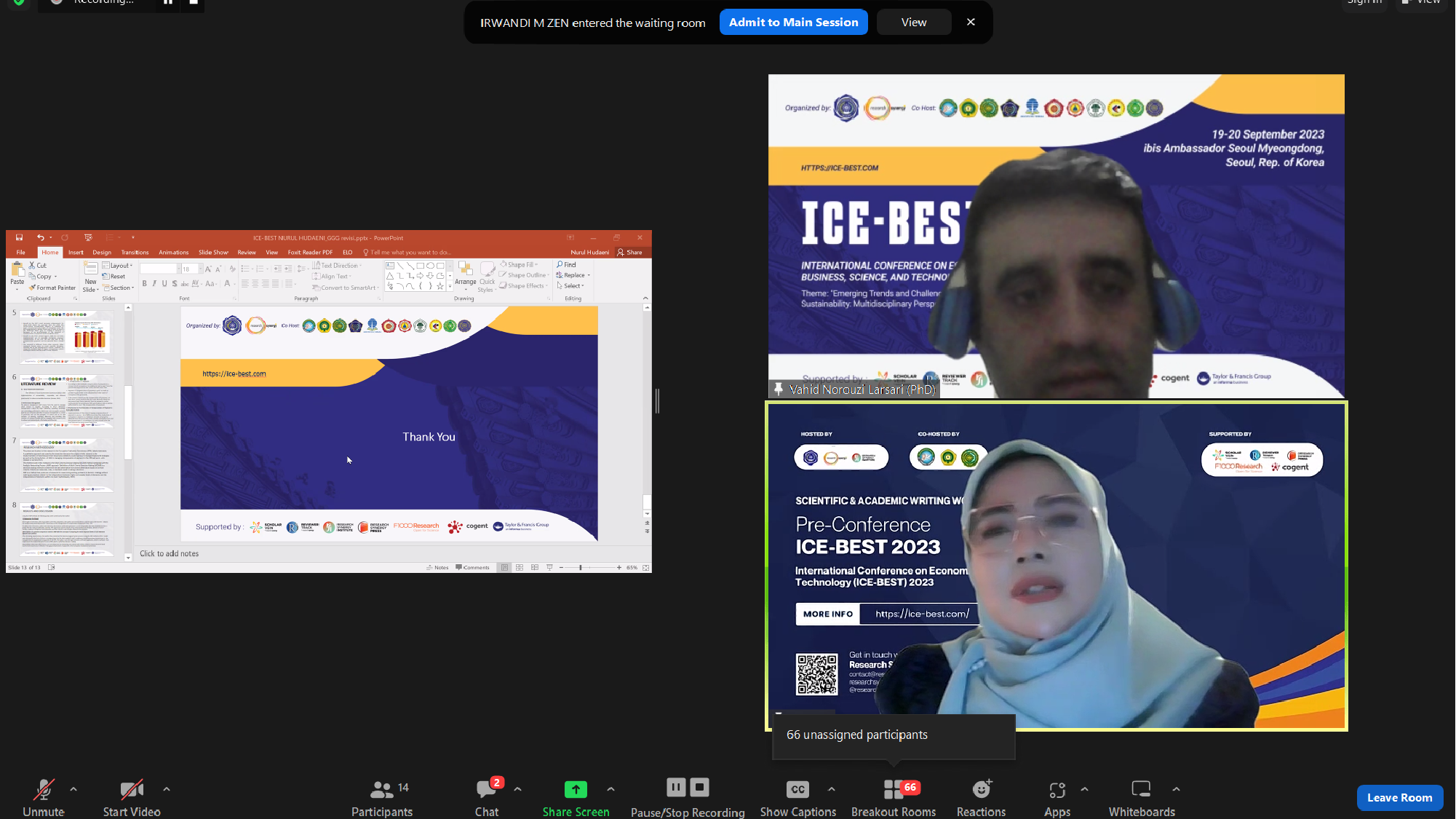
Task: Open Breakout Rooms
Action: [894, 798]
